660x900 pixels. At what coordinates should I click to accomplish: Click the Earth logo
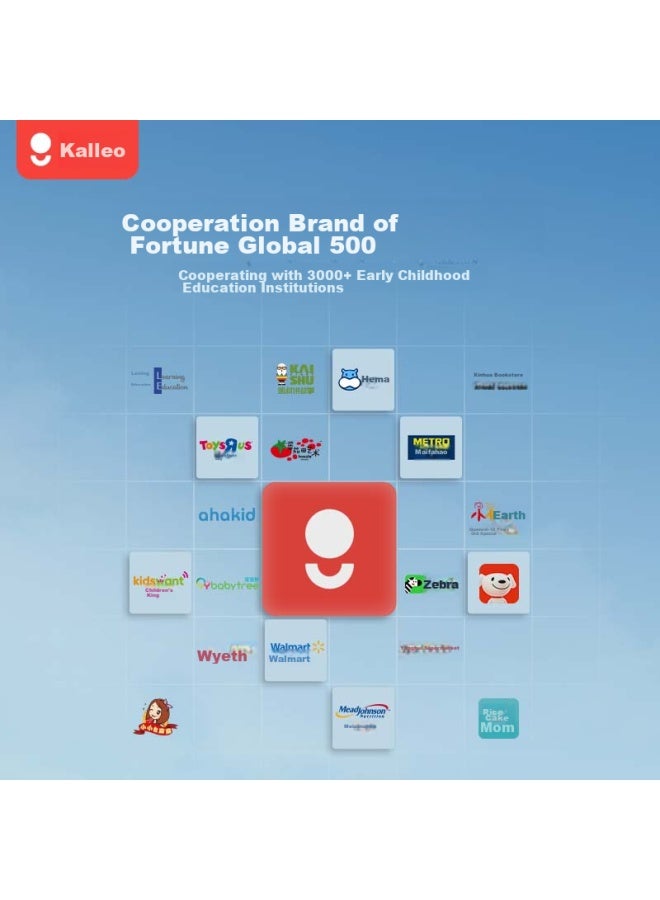(x=498, y=518)
